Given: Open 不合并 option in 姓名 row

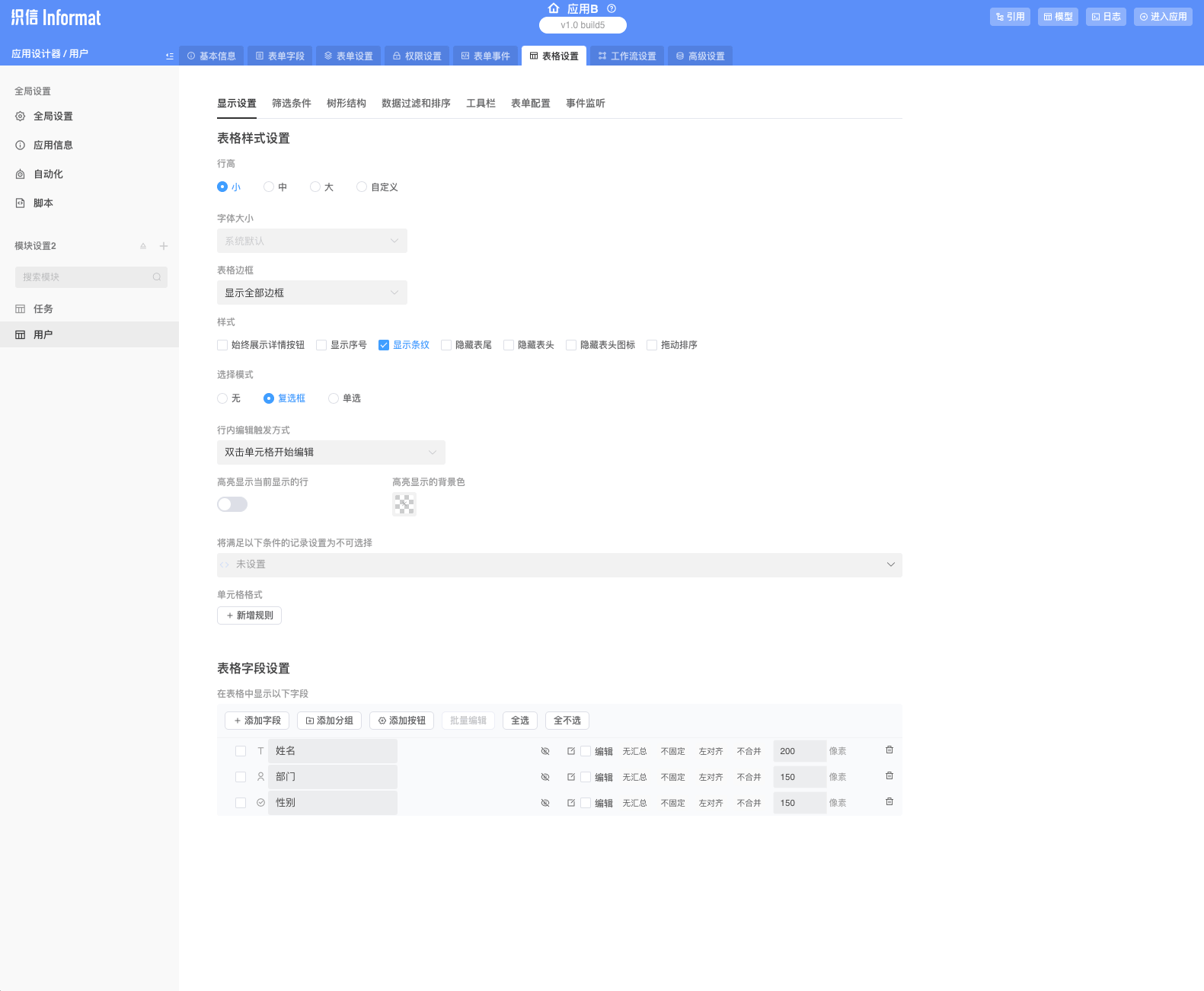Looking at the screenshot, I should click(749, 751).
